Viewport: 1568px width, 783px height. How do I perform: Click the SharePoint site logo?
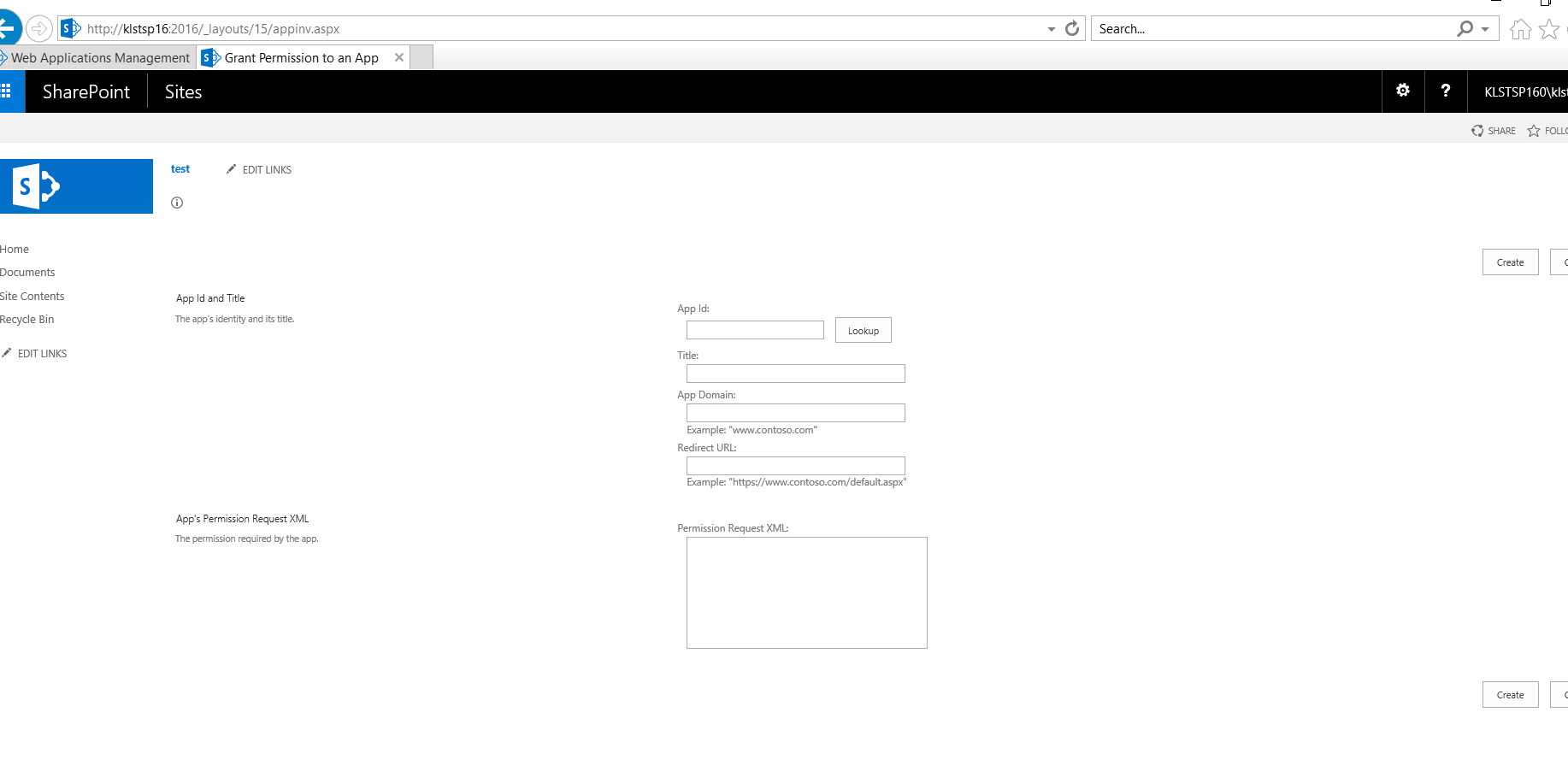tap(76, 186)
